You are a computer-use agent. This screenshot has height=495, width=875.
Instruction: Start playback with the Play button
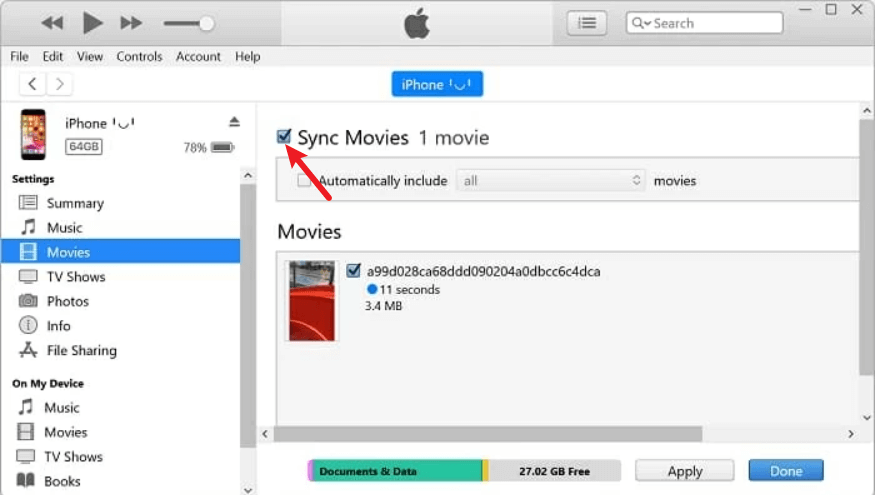(x=93, y=23)
